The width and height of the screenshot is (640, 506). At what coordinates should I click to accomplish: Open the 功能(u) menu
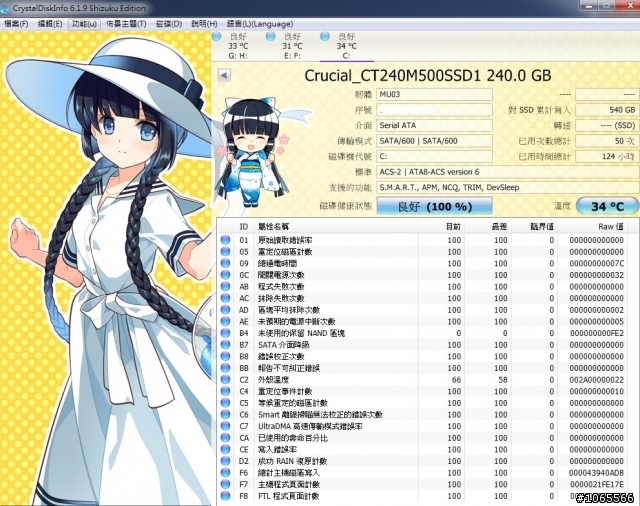84,24
